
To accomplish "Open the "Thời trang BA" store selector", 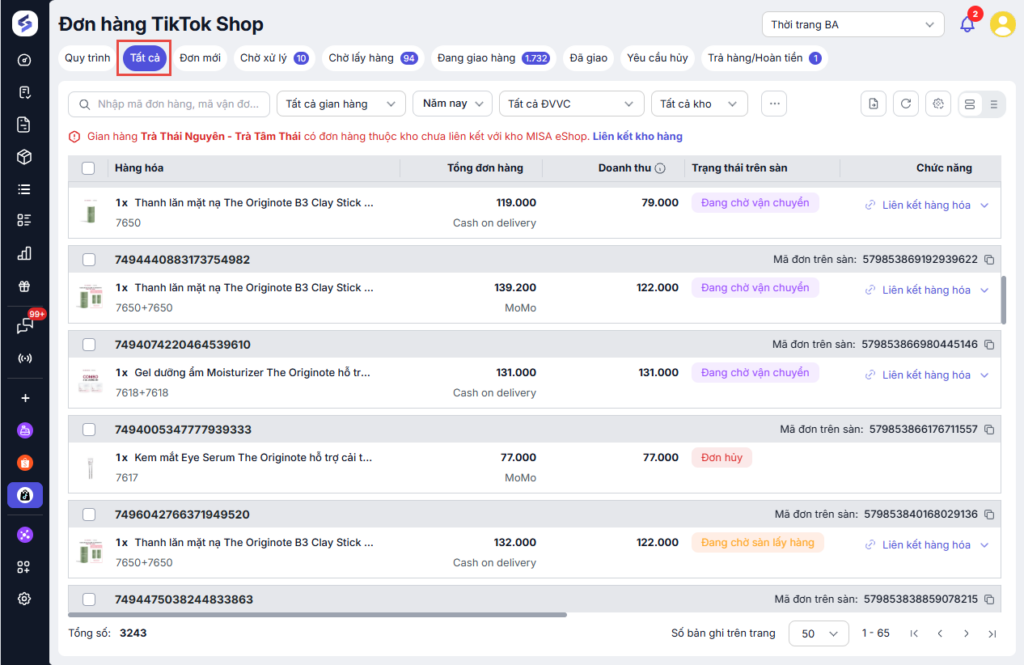I will [853, 24].
